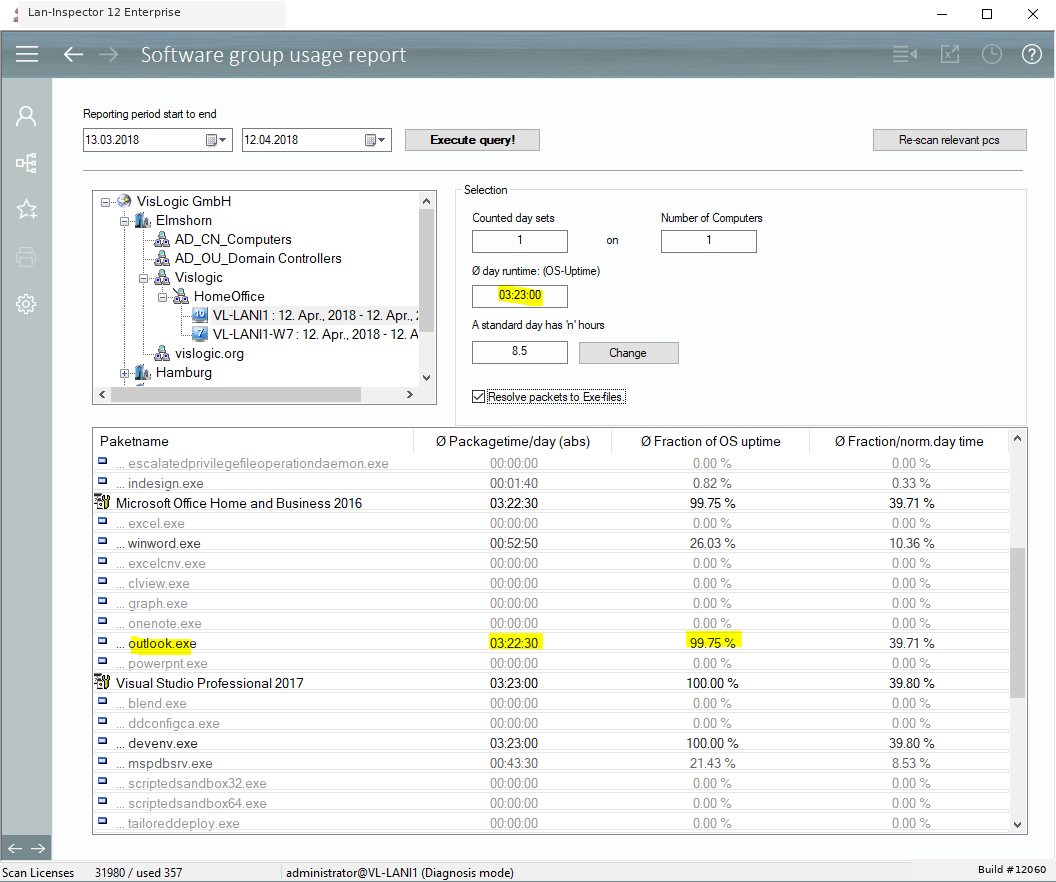
Task: Click the mspdbsrv.exe row icon
Action: [x=102, y=761]
